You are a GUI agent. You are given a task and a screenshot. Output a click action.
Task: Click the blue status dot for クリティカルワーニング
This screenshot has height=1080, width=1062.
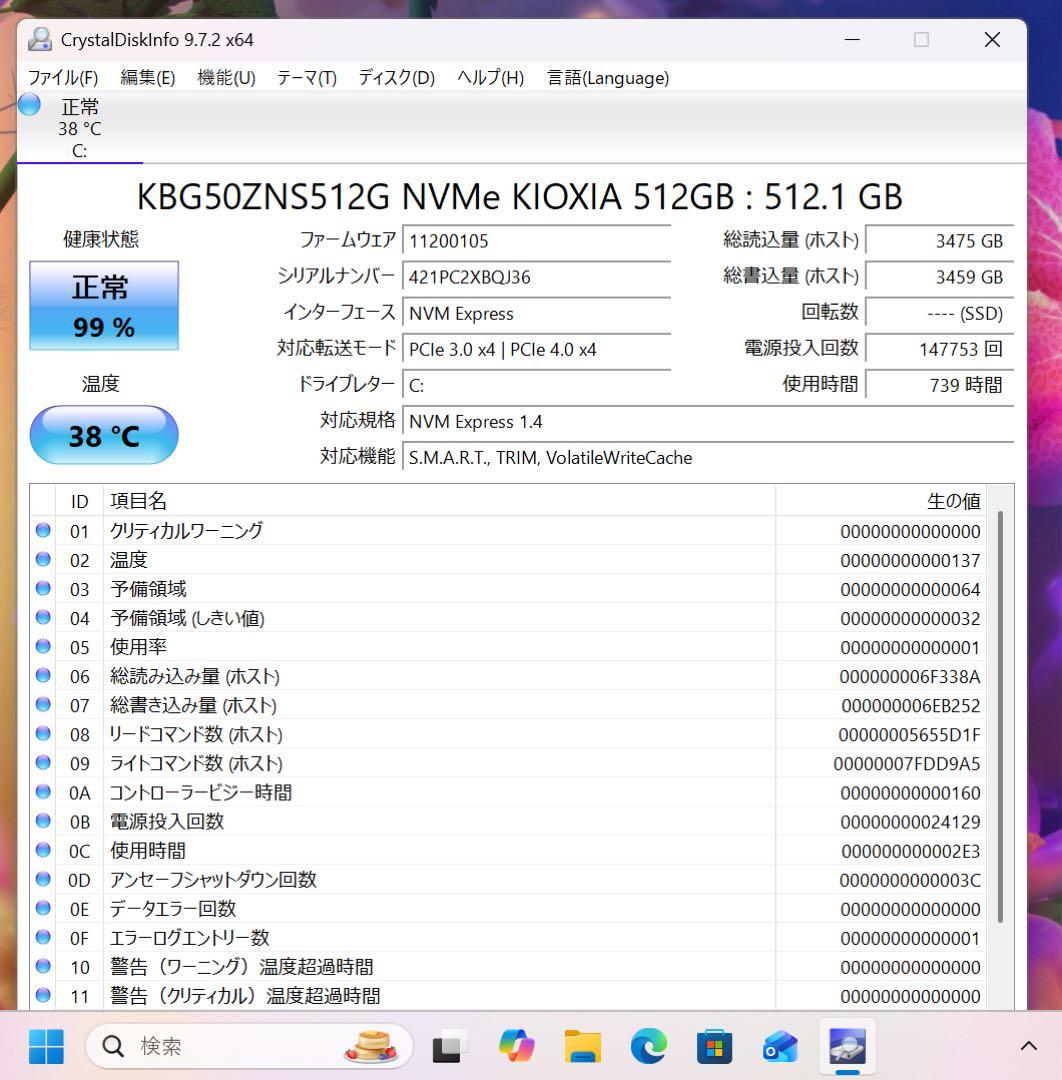click(42, 531)
